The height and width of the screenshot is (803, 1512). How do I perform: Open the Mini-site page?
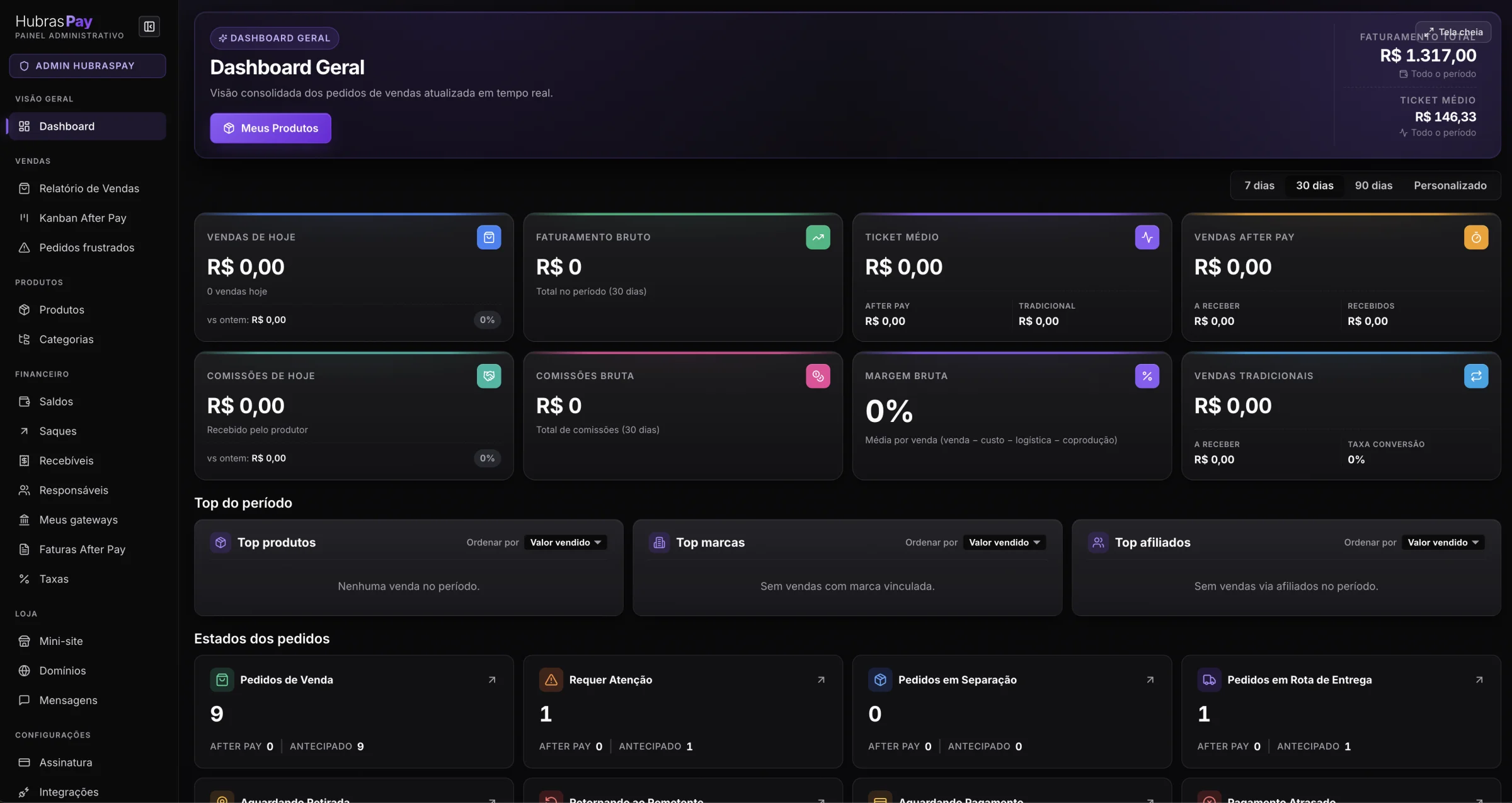88,641
